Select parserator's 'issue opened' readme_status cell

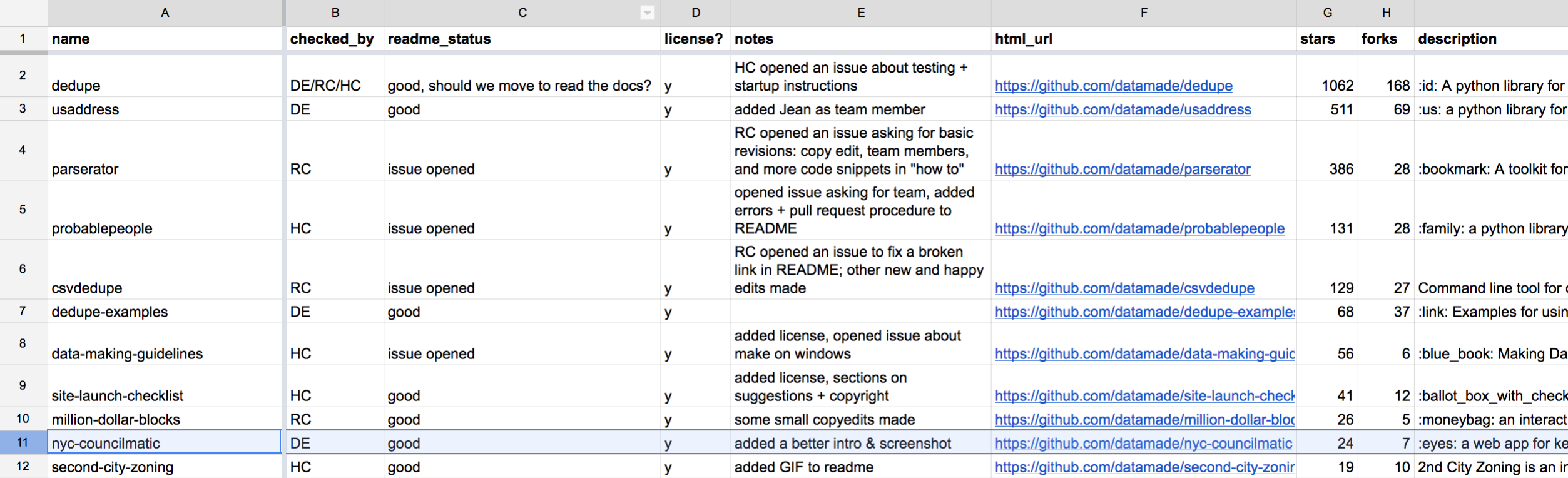[522, 150]
